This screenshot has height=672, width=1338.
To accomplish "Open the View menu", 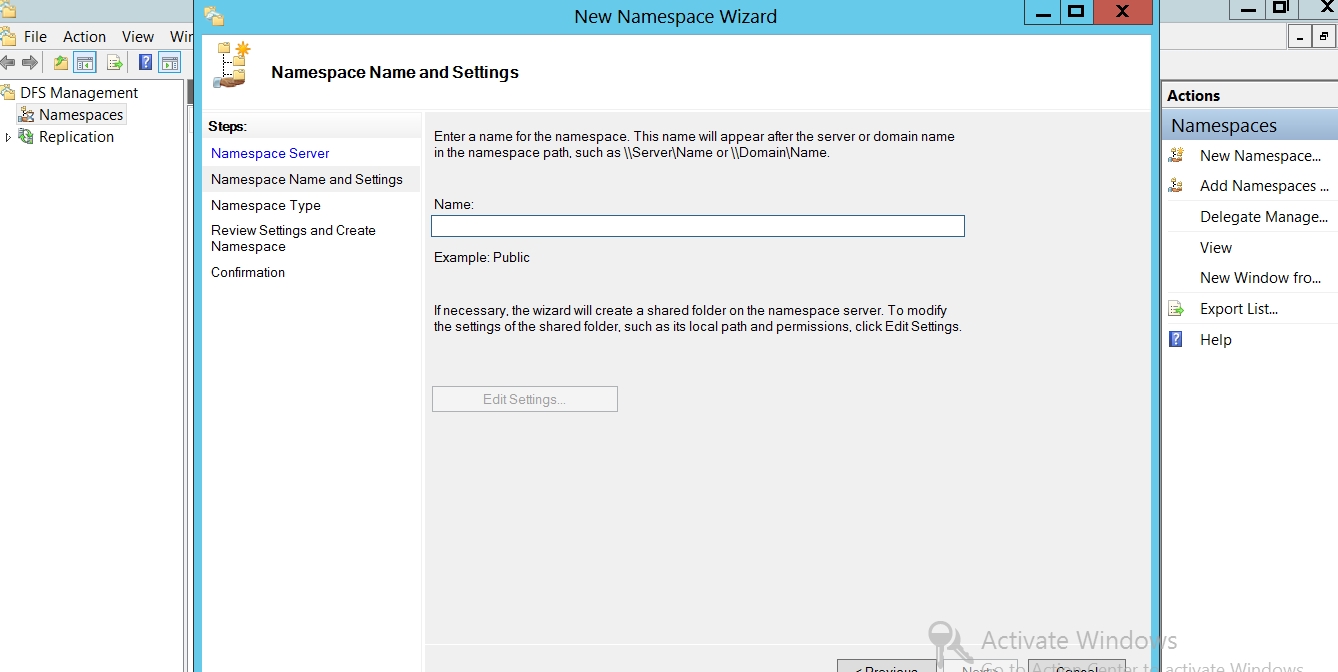I will click(138, 36).
